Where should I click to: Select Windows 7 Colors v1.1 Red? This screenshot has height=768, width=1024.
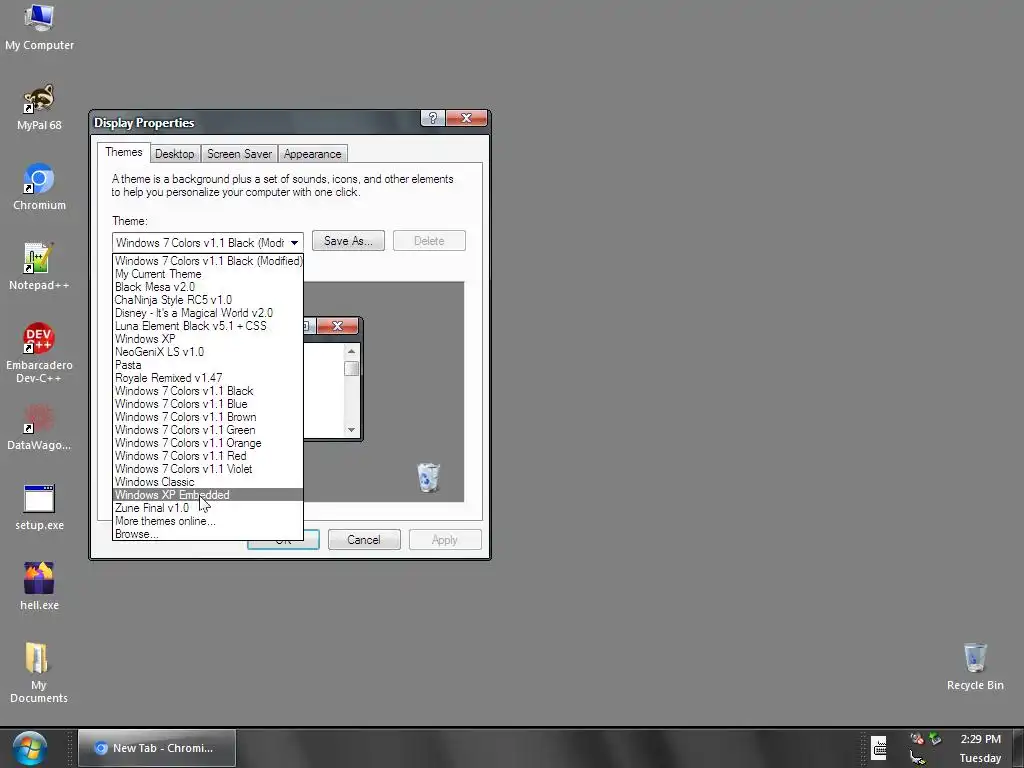208,456
